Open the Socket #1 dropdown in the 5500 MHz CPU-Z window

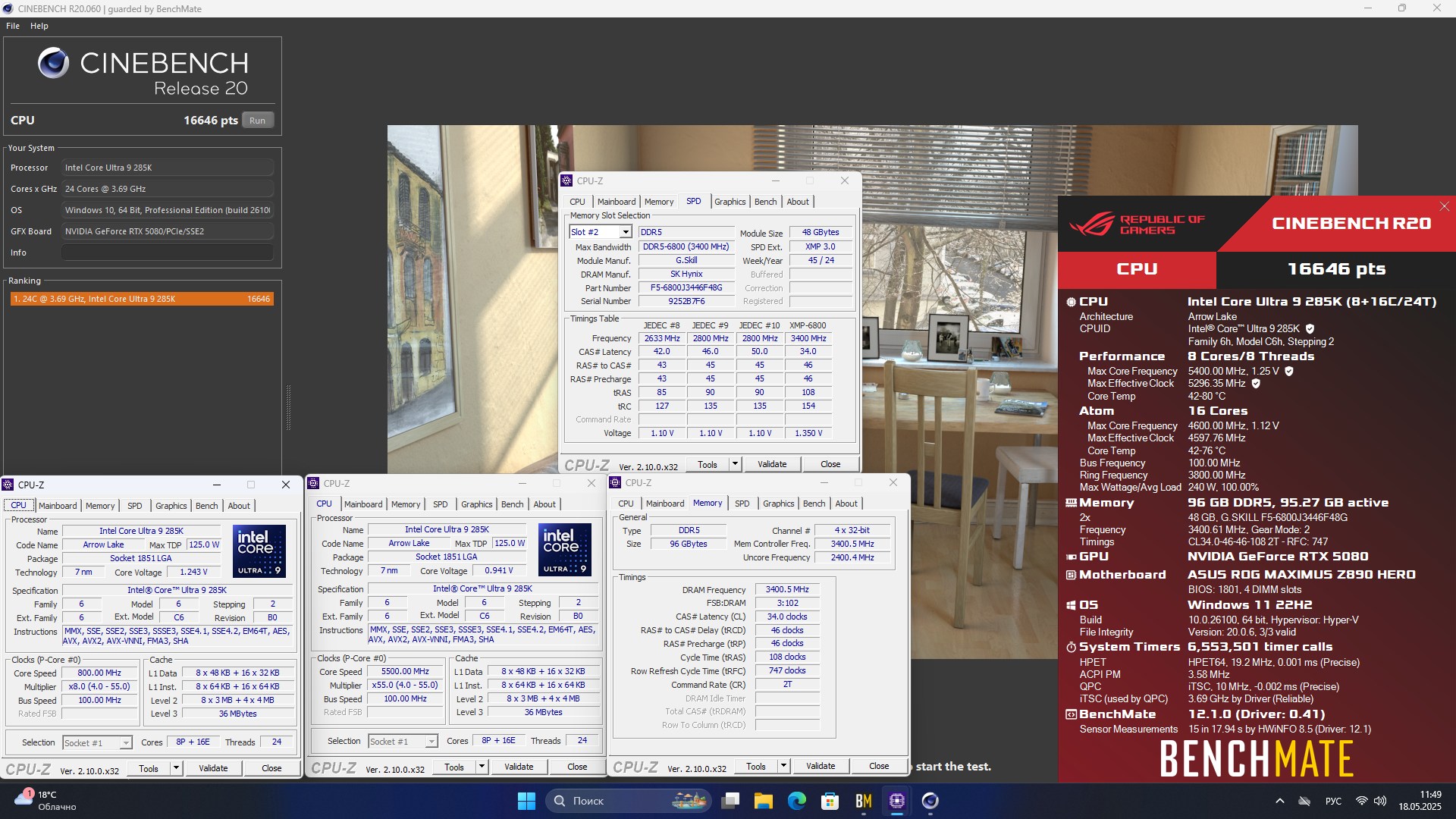coord(403,742)
